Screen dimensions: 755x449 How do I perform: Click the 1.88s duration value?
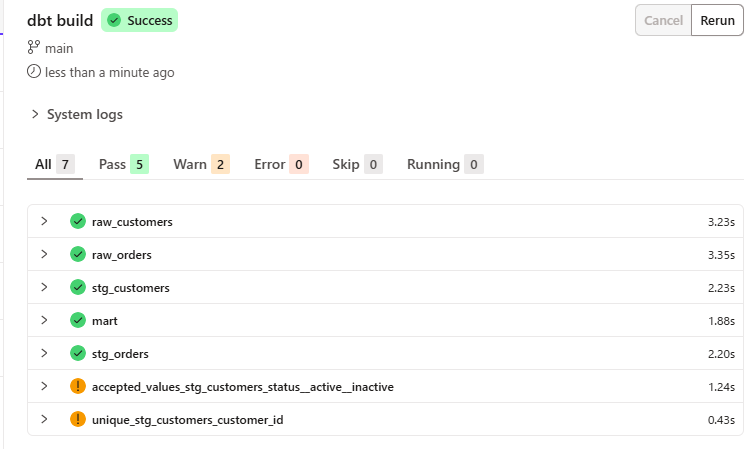721,321
